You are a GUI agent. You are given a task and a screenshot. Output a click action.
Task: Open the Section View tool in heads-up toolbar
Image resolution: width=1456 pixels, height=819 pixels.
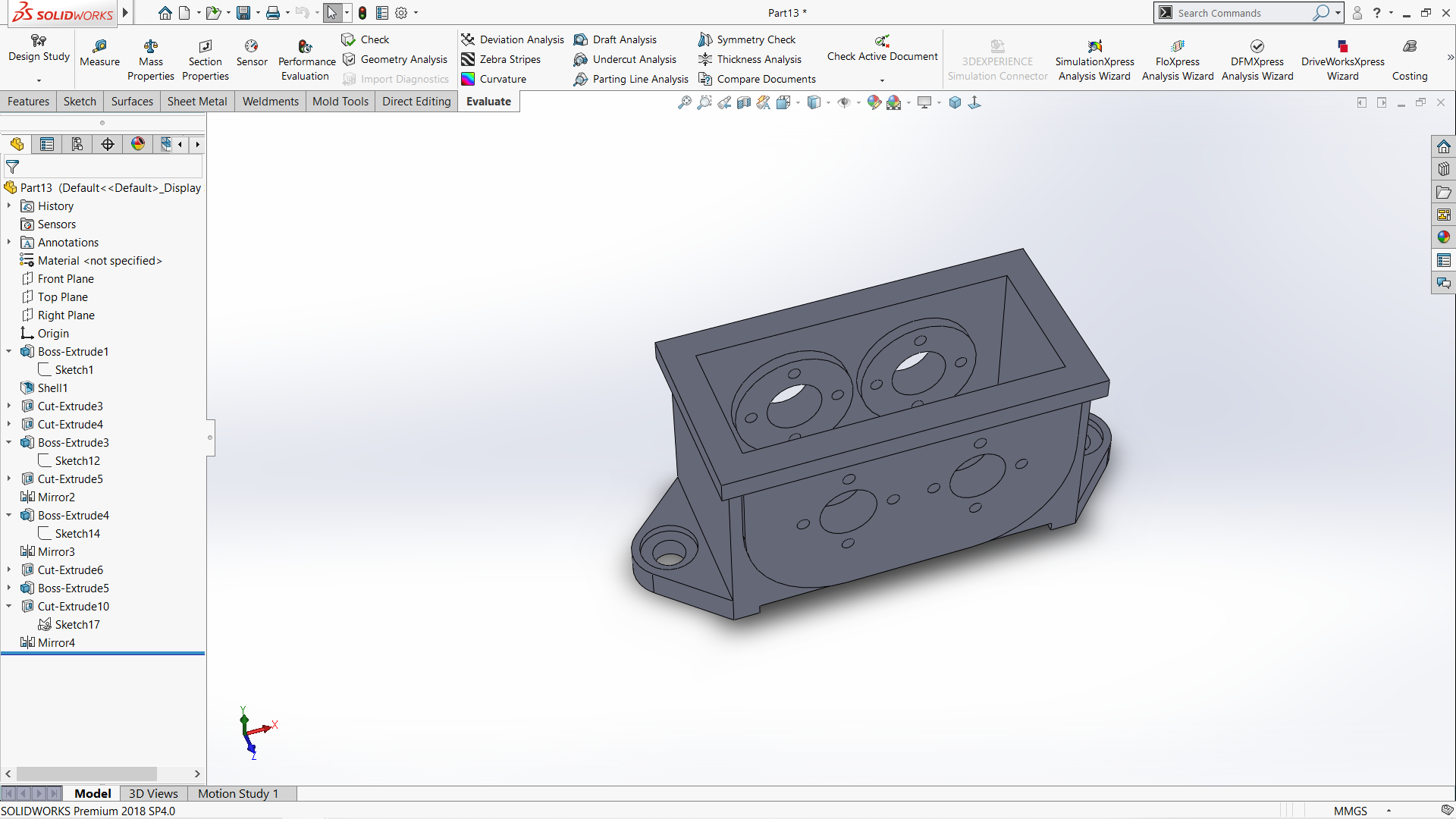coord(744,102)
